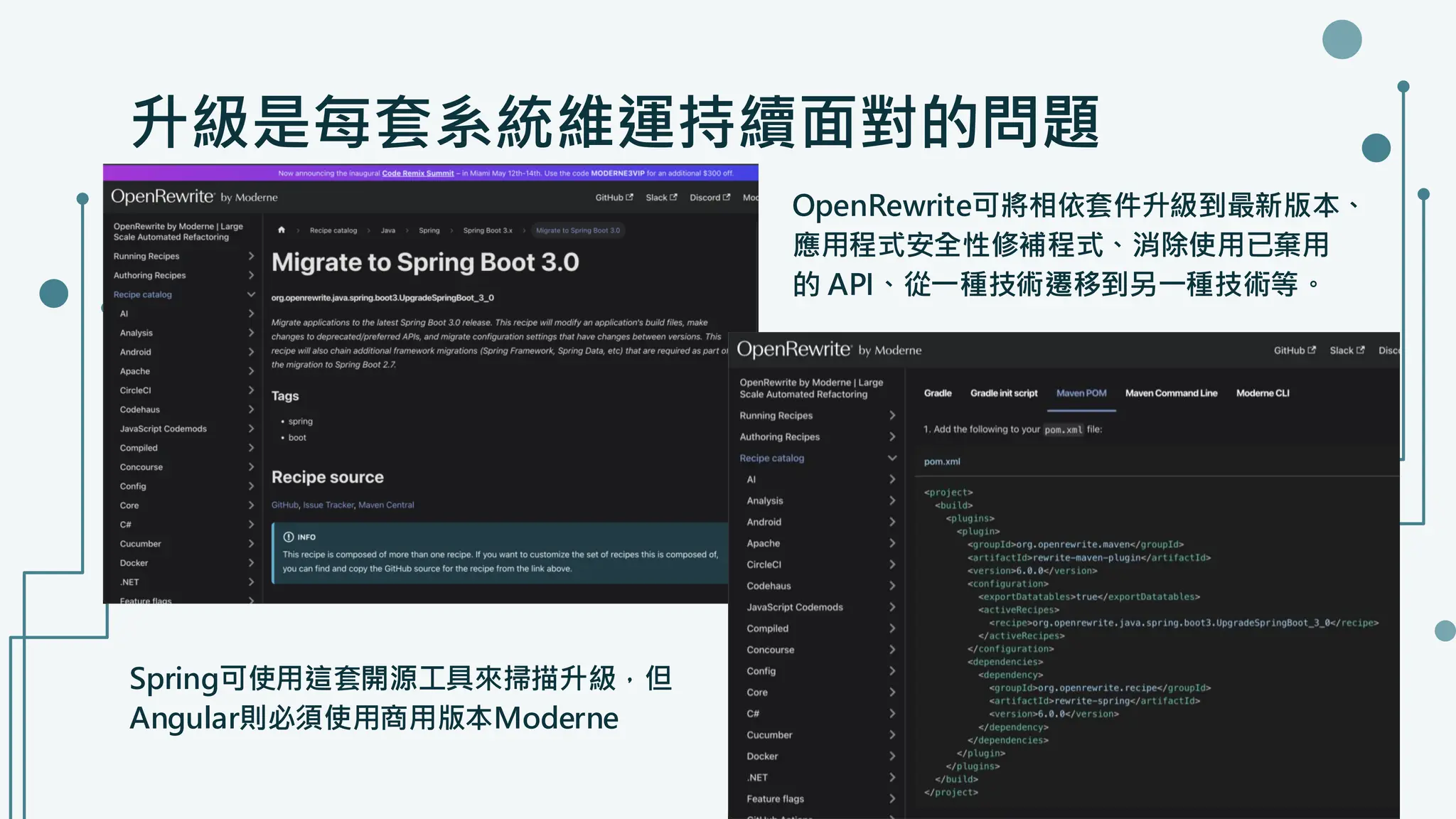Image resolution: width=1456 pixels, height=819 pixels.
Task: Click the home icon in the breadcrumb
Action: pos(282,230)
